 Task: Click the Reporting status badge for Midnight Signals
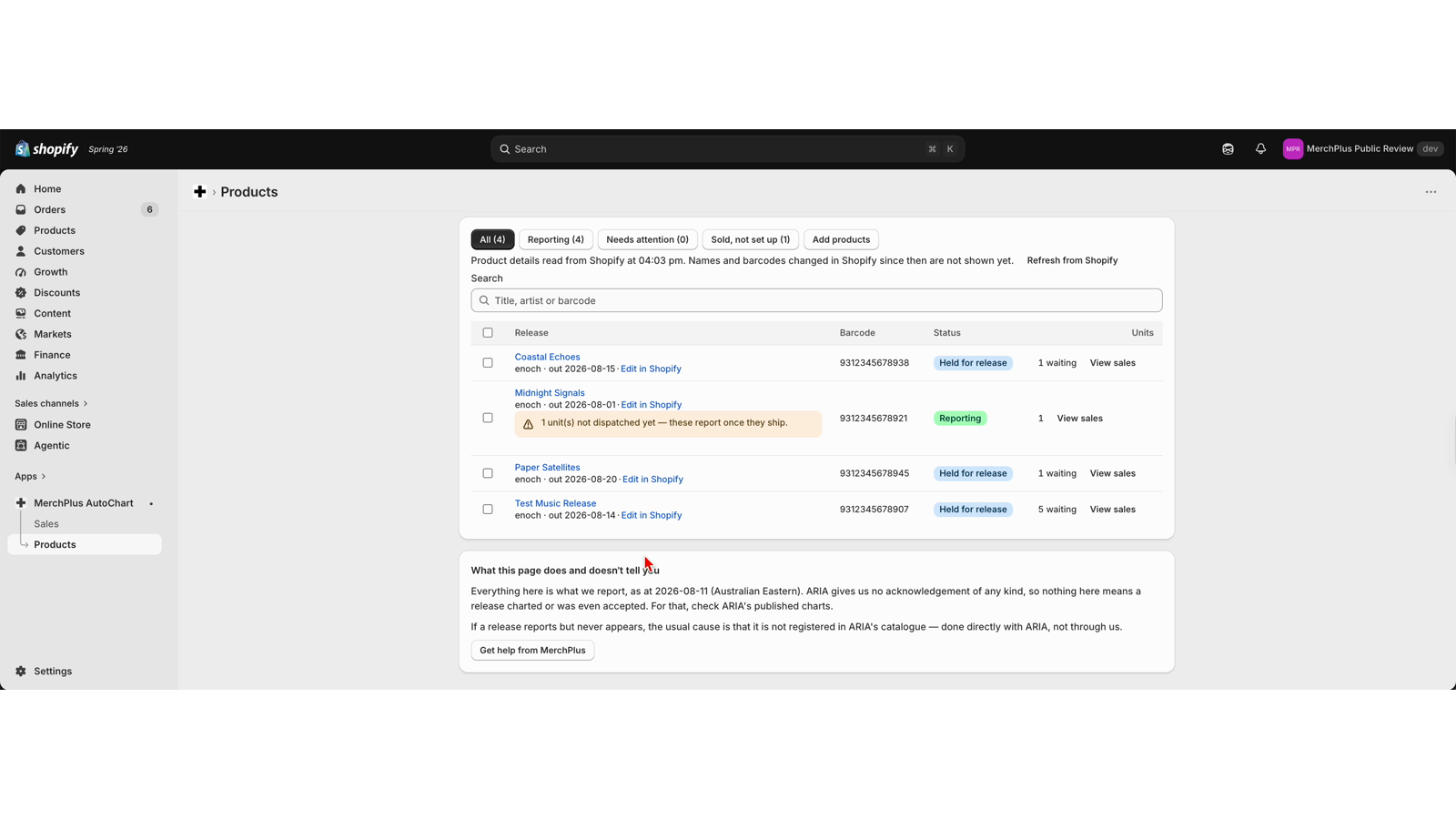(960, 419)
